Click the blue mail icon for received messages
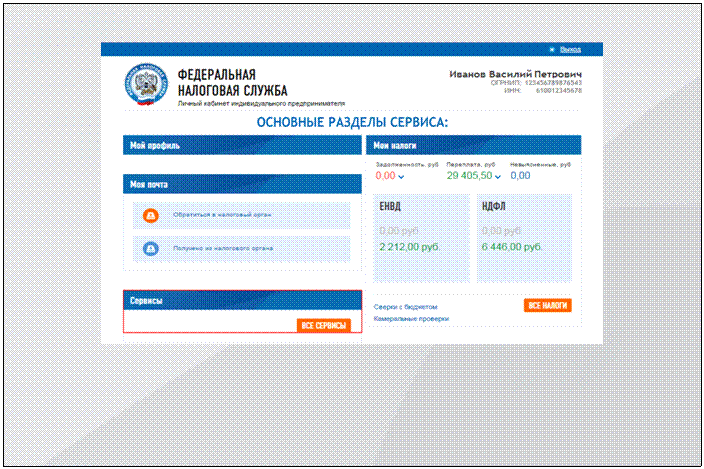Image resolution: width=704 pixels, height=469 pixels. point(151,248)
